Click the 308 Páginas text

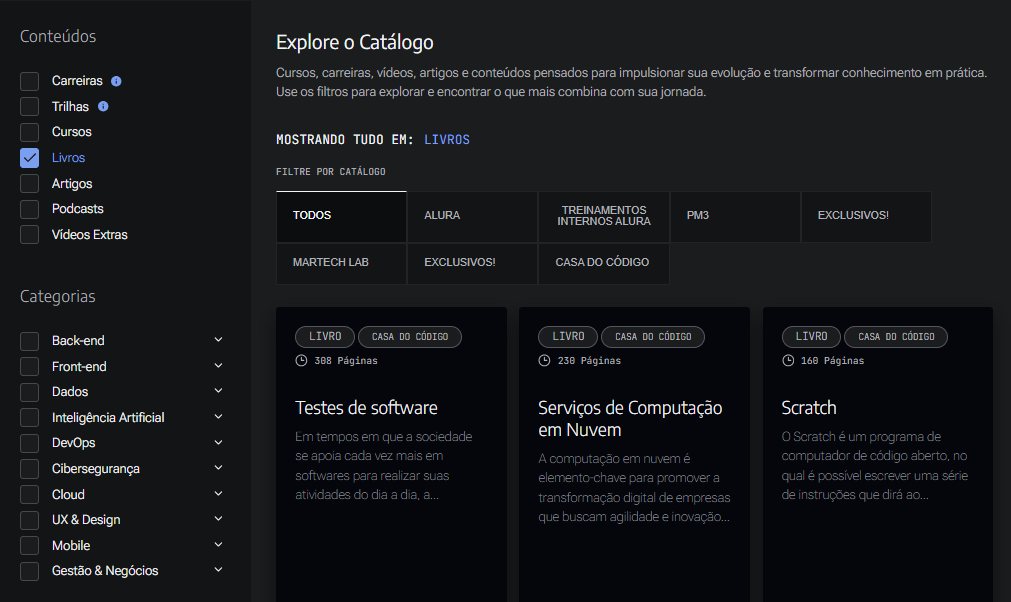coord(346,361)
